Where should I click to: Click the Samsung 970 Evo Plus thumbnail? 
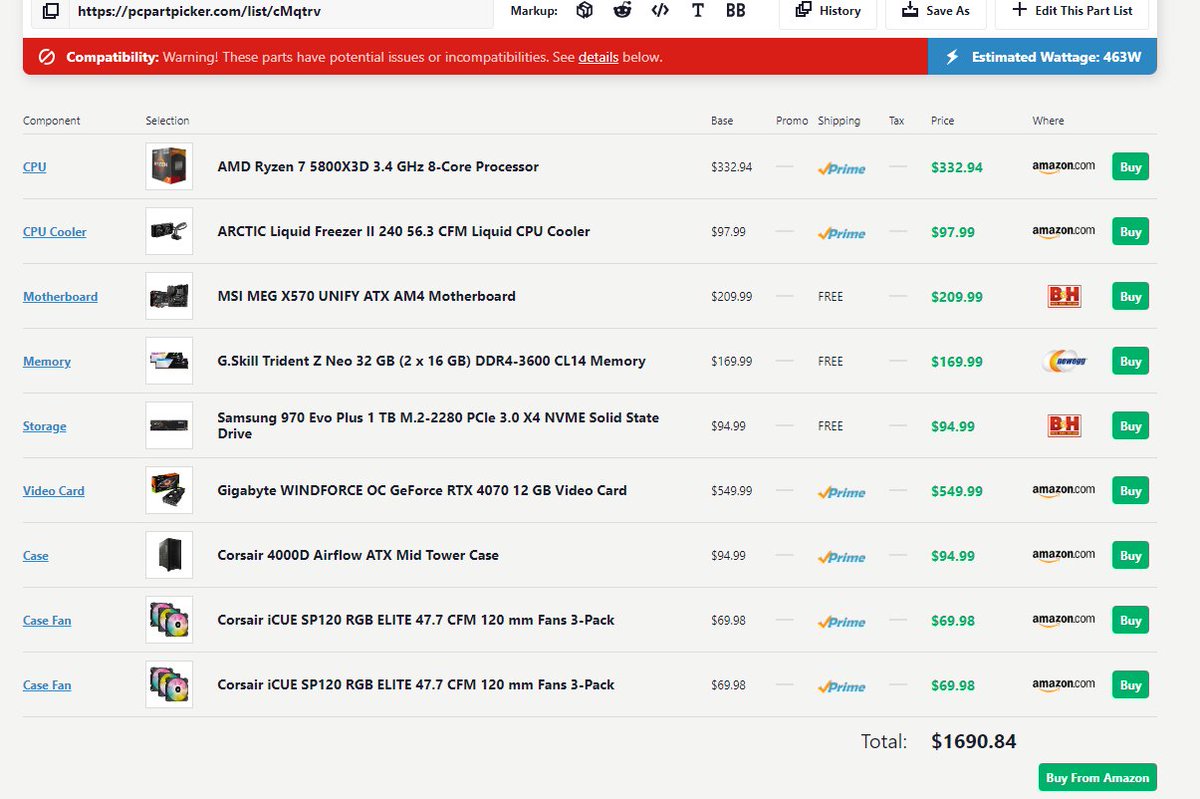click(x=169, y=425)
